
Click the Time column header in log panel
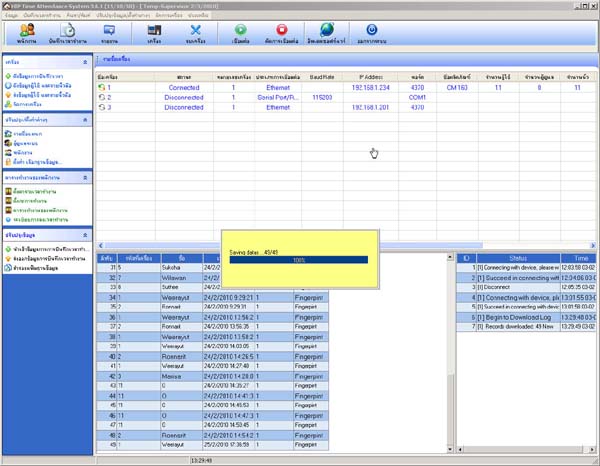[x=578, y=258]
